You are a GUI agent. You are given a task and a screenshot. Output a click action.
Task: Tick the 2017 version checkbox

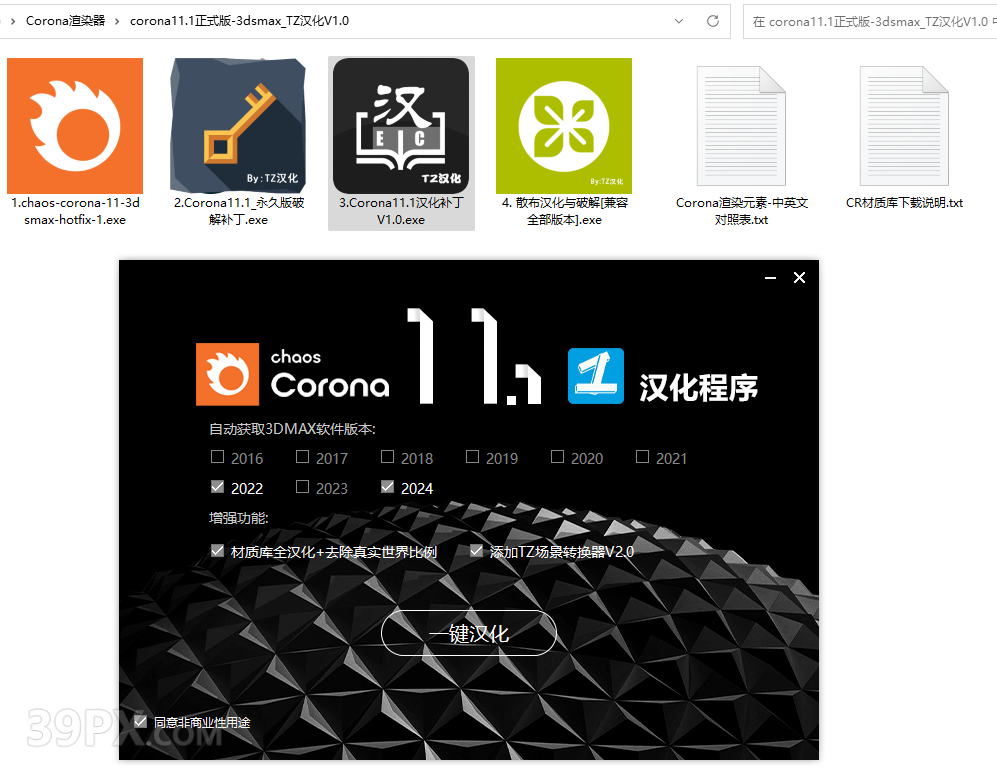tap(303, 457)
